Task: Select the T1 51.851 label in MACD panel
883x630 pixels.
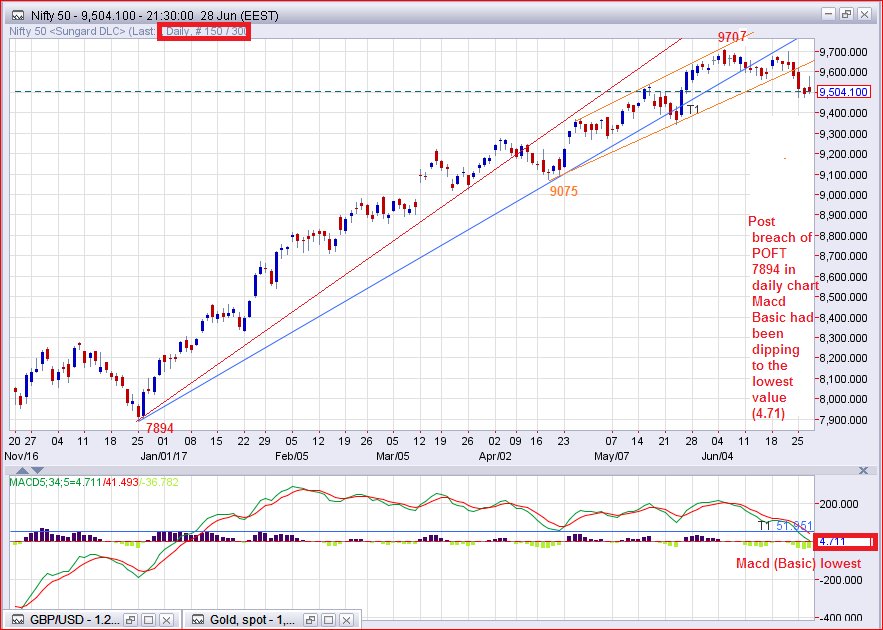Action: [x=785, y=525]
